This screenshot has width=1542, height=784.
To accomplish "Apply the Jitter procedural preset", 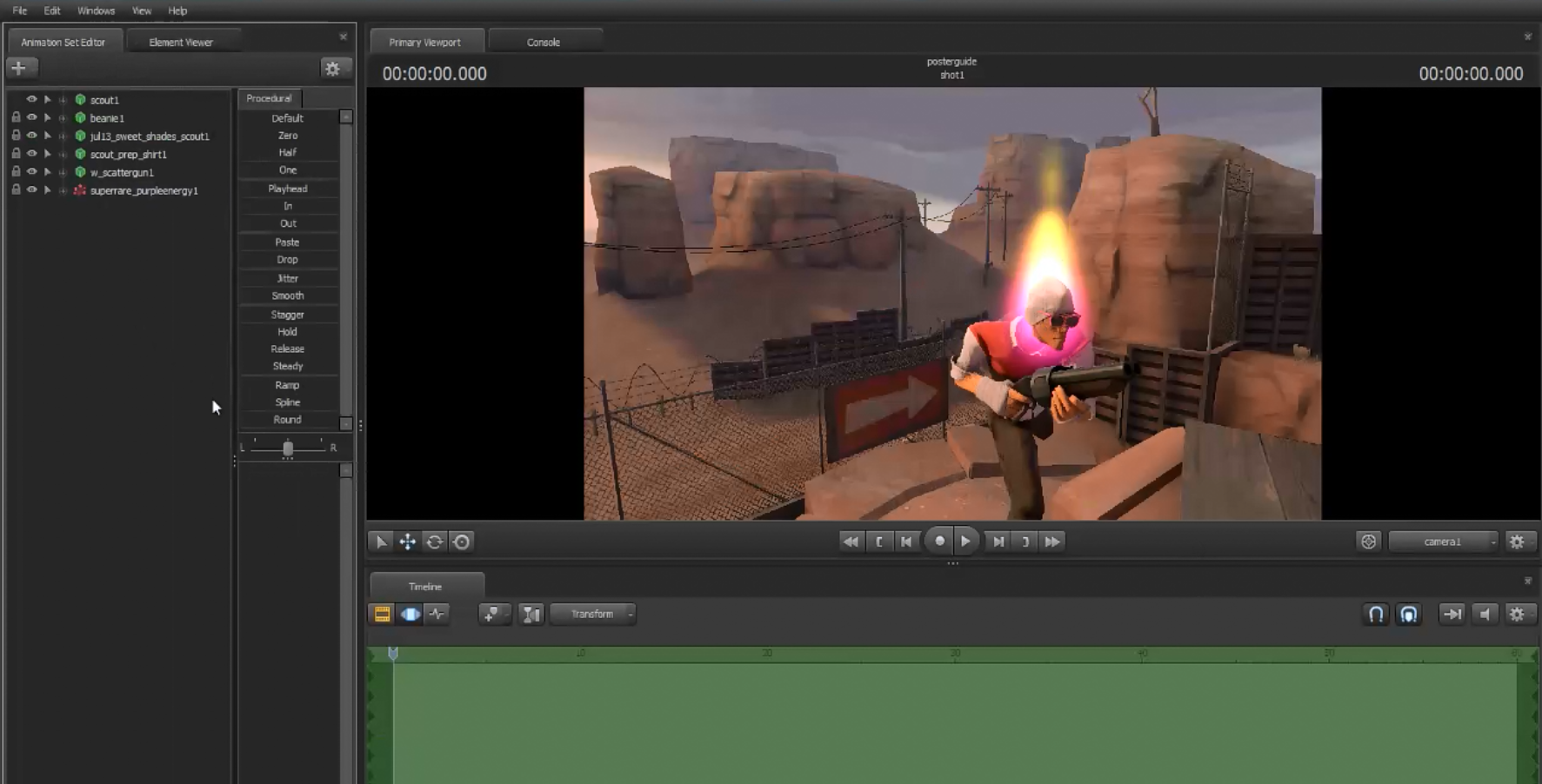I will (288, 278).
